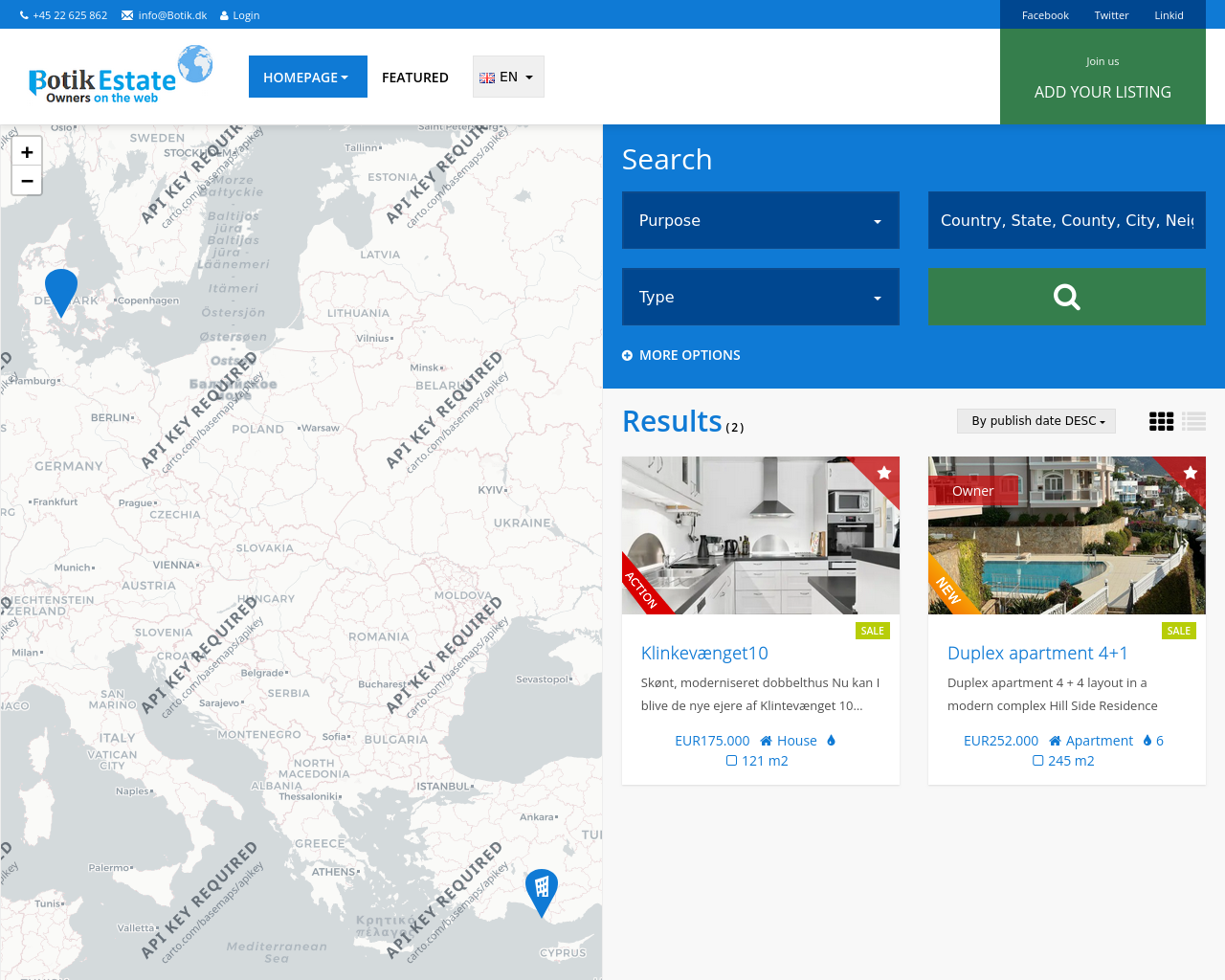Click the Botik Estate logo
This screenshot has width=1225, height=980.
(x=121, y=75)
